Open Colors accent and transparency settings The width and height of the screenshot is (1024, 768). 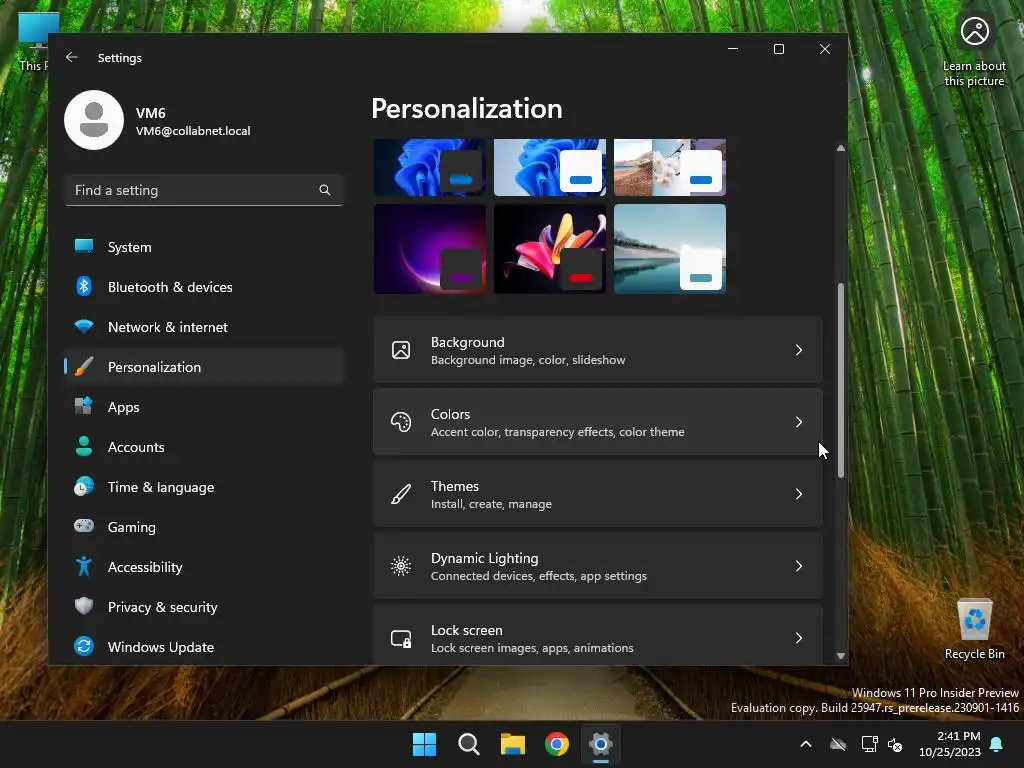[598, 422]
